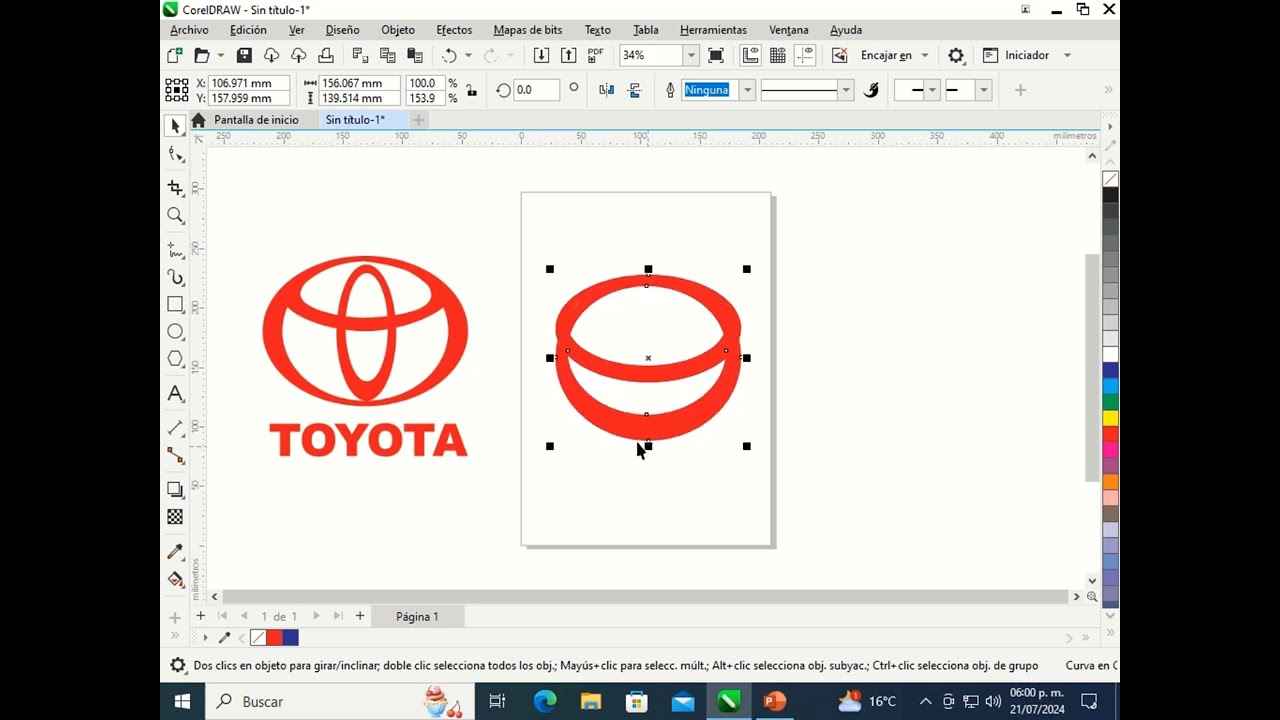Click the red swatch in palette

[x=1111, y=434]
